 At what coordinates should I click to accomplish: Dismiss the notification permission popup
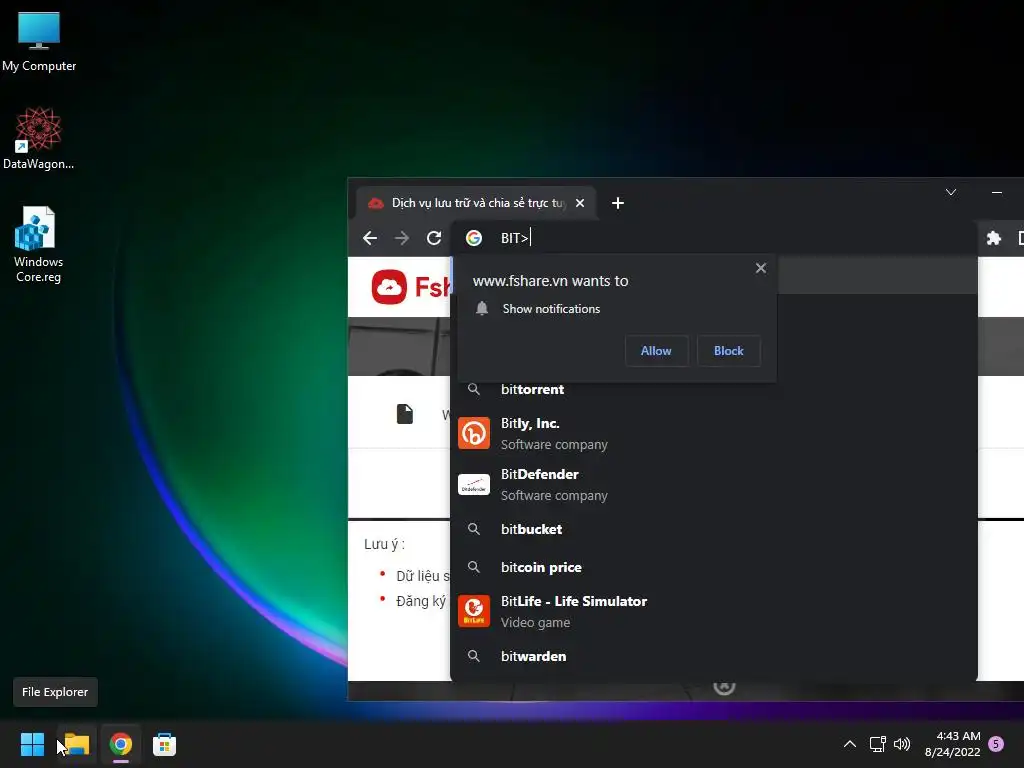[x=761, y=268]
